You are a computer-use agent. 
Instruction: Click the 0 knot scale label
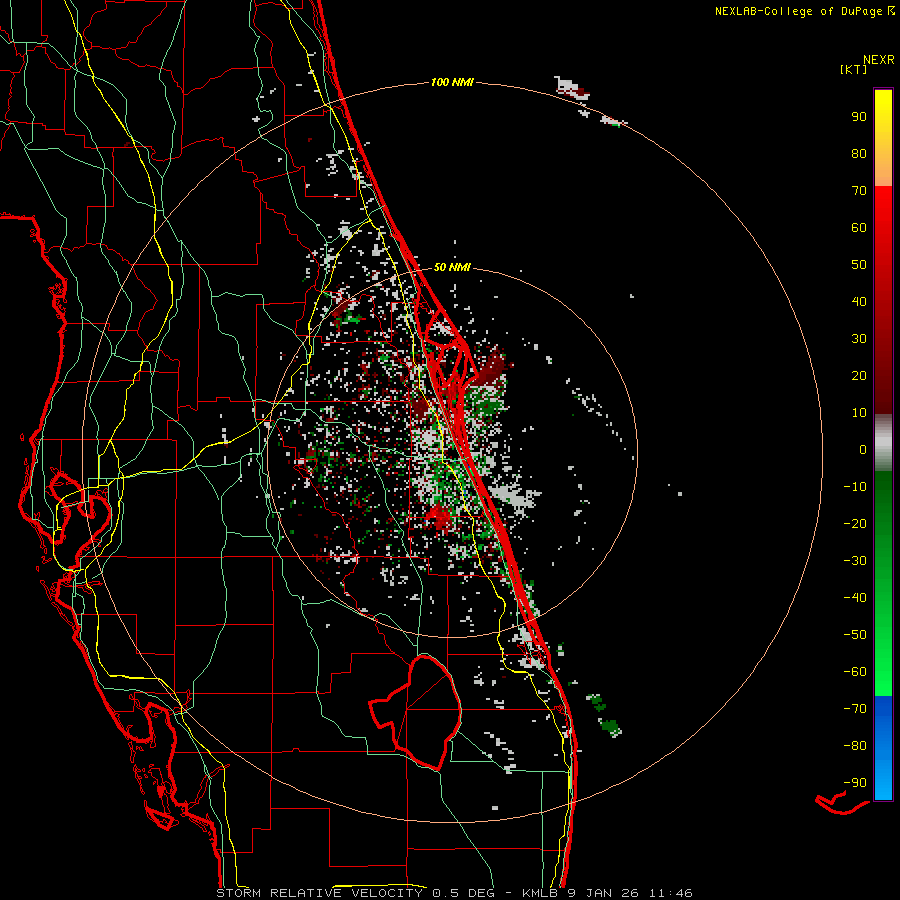[x=863, y=449]
